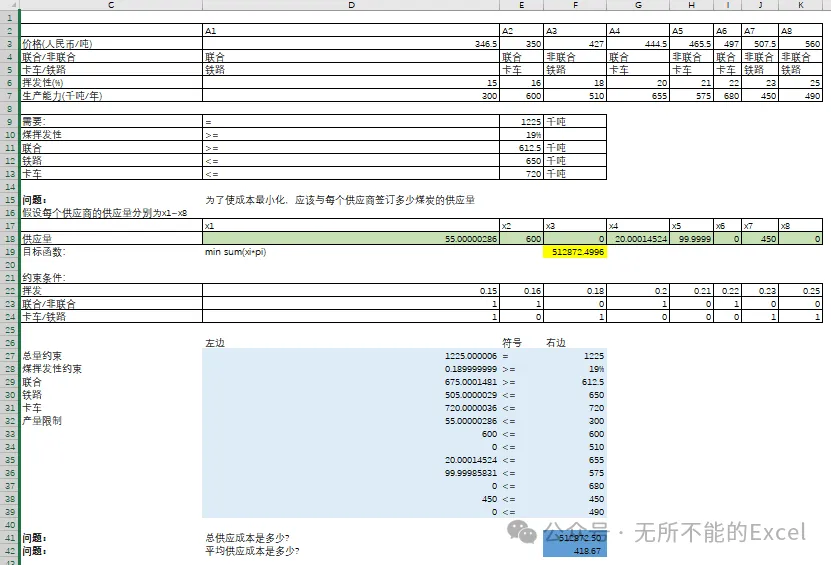Click the 612.5 union requirement cell

[x=521, y=147]
